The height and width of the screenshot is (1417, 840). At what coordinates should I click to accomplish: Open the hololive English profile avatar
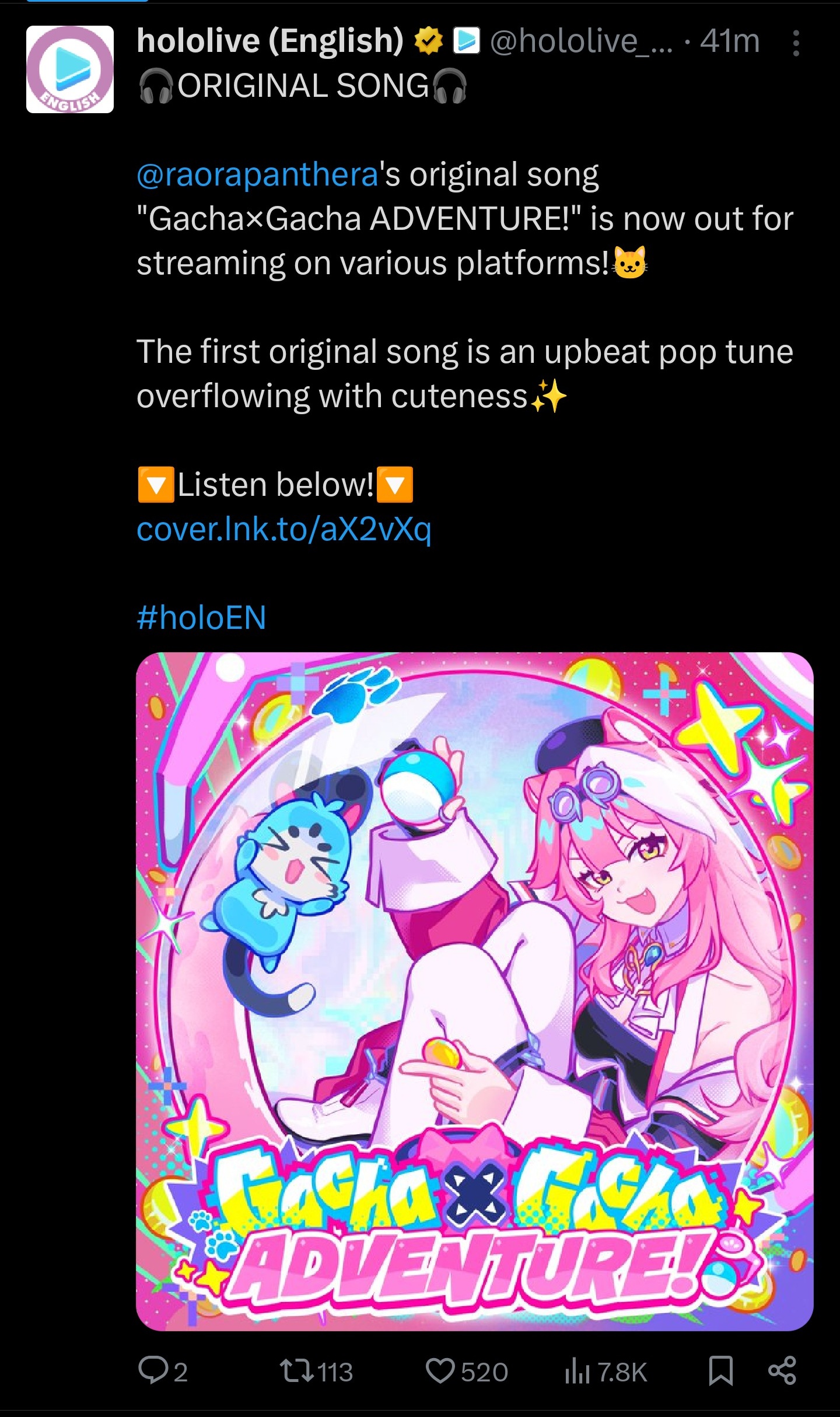(x=70, y=69)
